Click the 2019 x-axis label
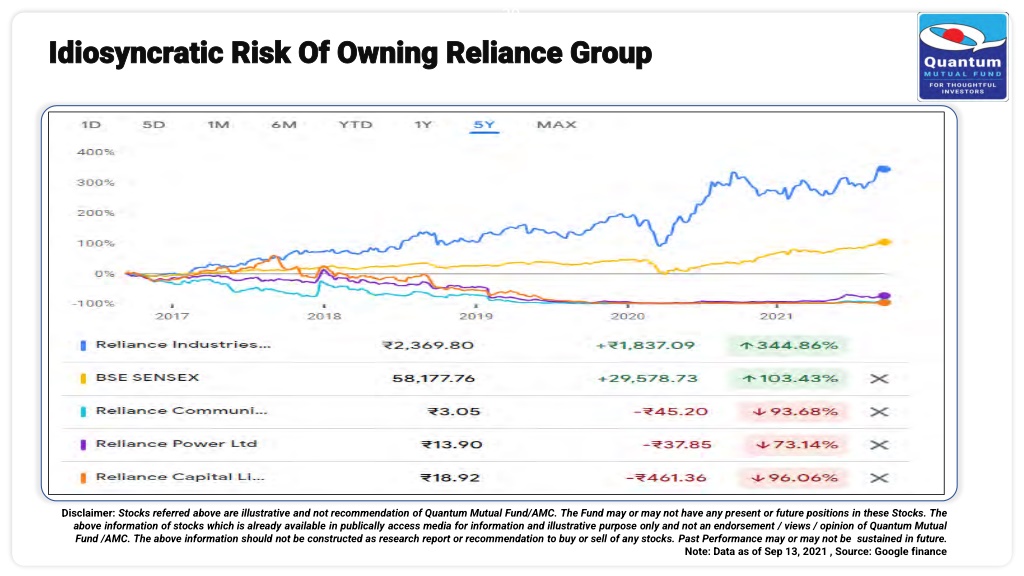 (475, 316)
